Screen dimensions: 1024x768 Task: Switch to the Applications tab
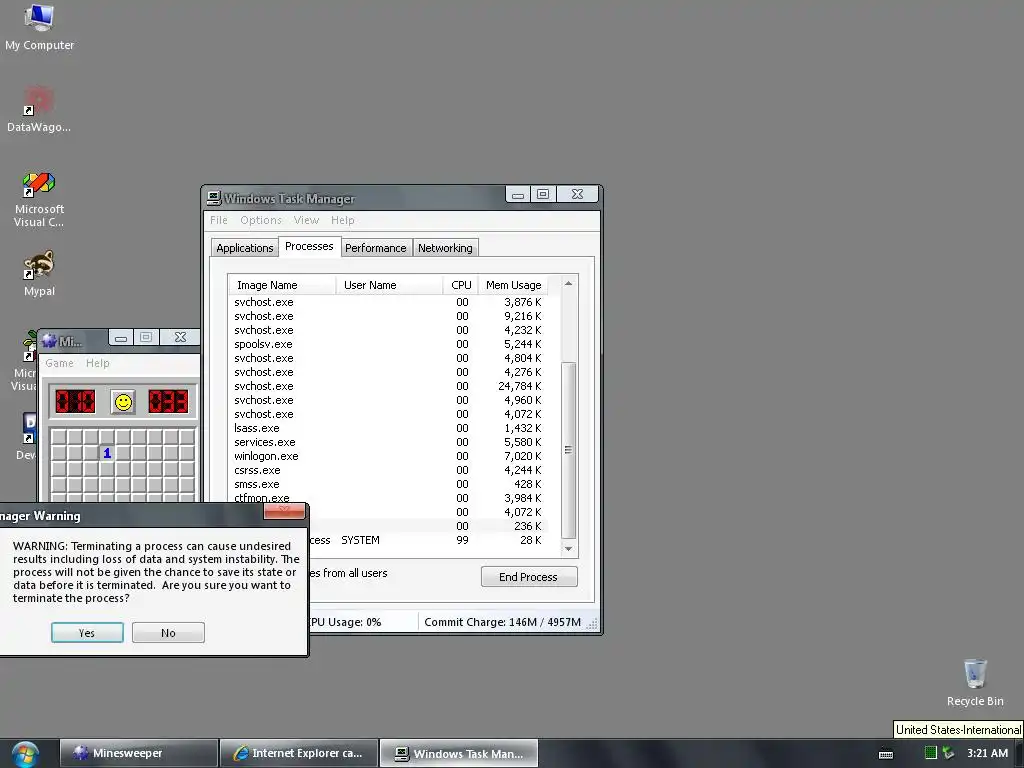point(245,248)
